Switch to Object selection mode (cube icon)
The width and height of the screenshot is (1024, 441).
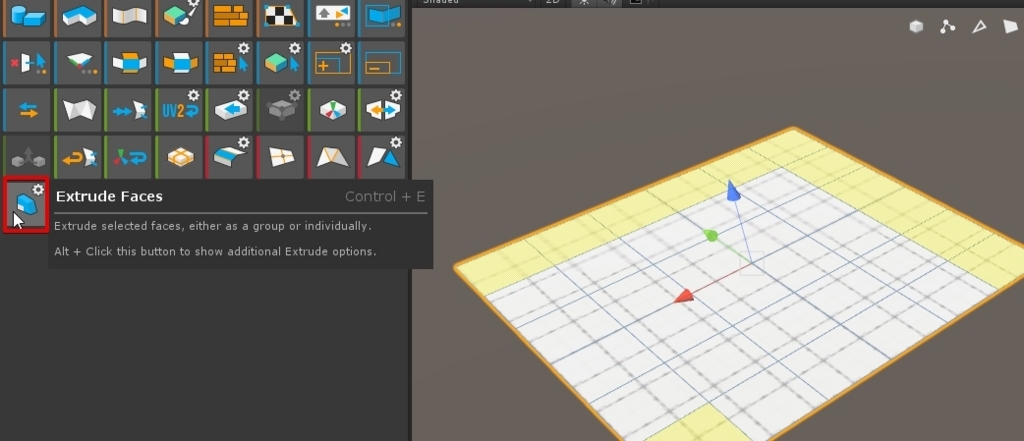pyautogui.click(x=916, y=27)
